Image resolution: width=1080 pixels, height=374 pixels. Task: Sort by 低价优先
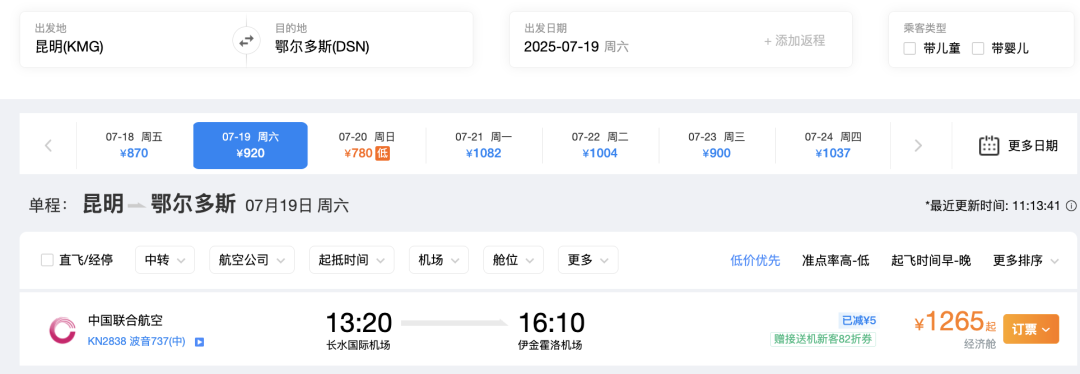pos(755,260)
